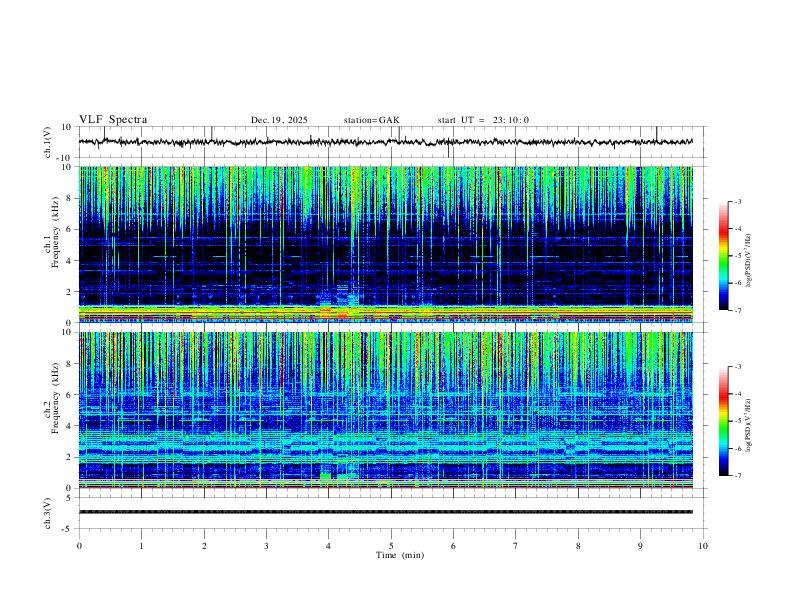Click the "8" kHz tick on ch.1 spectrogram
This screenshot has width=792, height=612.
(70, 198)
